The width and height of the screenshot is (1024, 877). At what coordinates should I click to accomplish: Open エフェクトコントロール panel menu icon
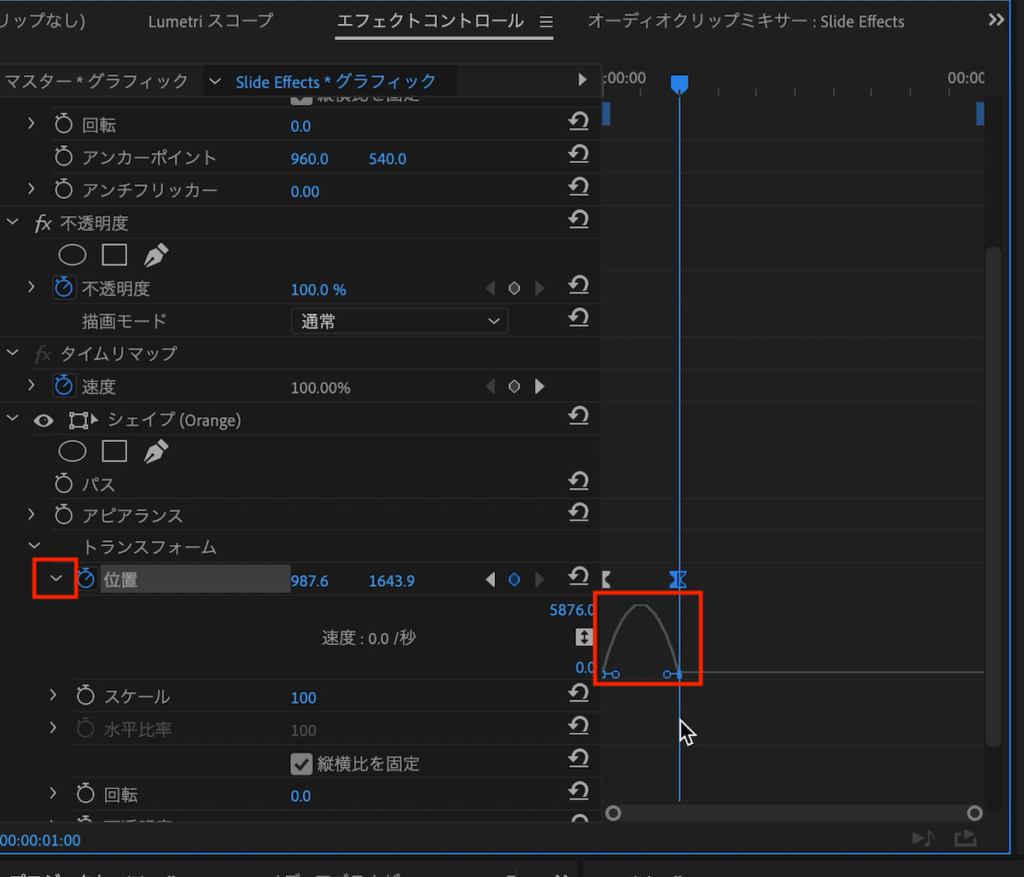pos(546,22)
